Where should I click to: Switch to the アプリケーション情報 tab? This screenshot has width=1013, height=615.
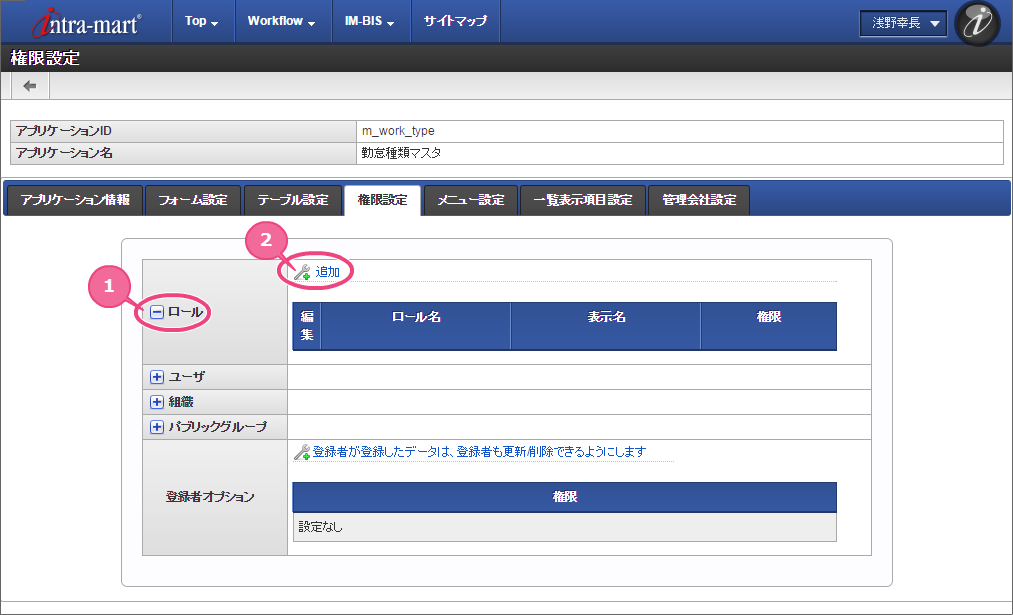tap(75, 200)
